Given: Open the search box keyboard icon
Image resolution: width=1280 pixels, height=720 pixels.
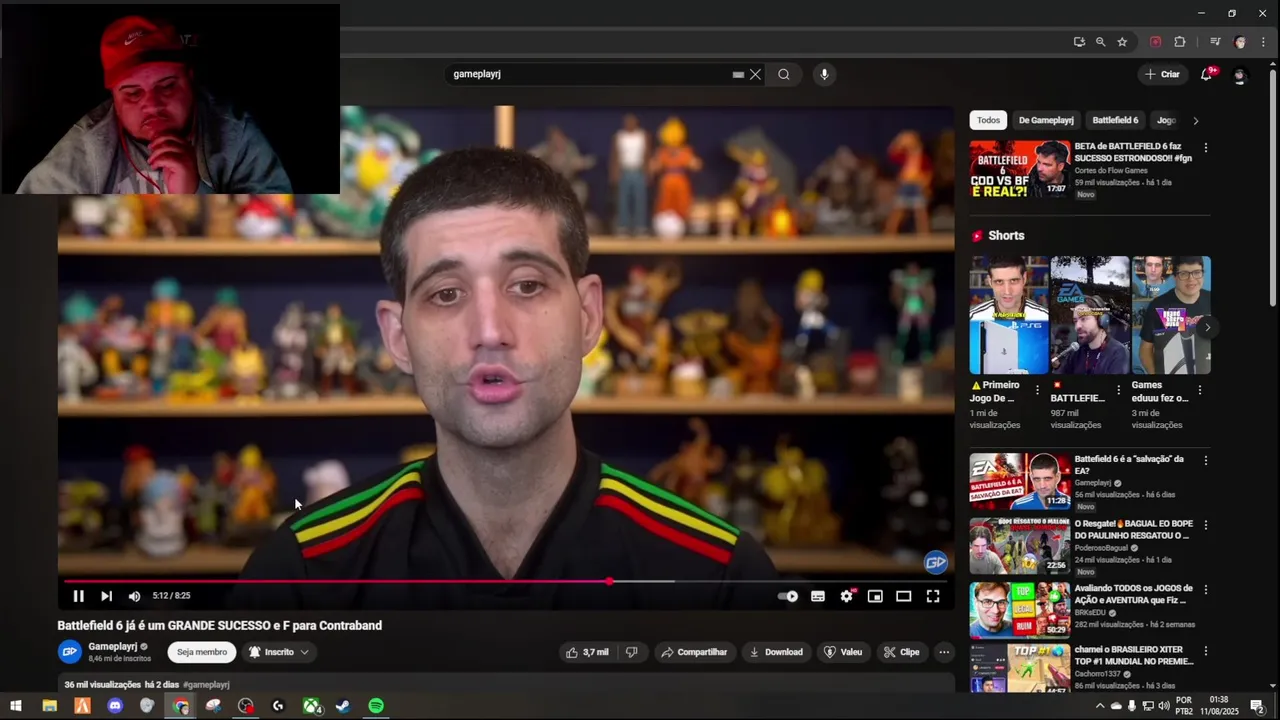Looking at the screenshot, I should coord(738,74).
